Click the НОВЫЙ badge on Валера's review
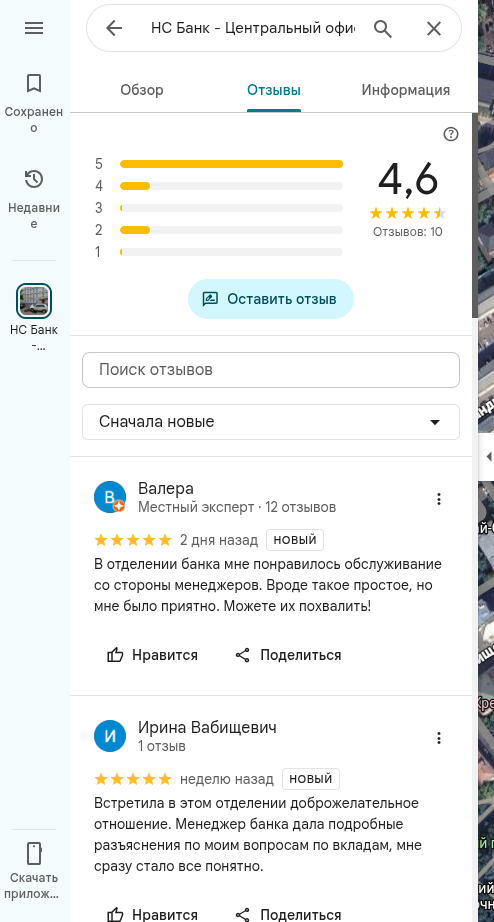Screen dimensions: 494x922 coord(295,540)
